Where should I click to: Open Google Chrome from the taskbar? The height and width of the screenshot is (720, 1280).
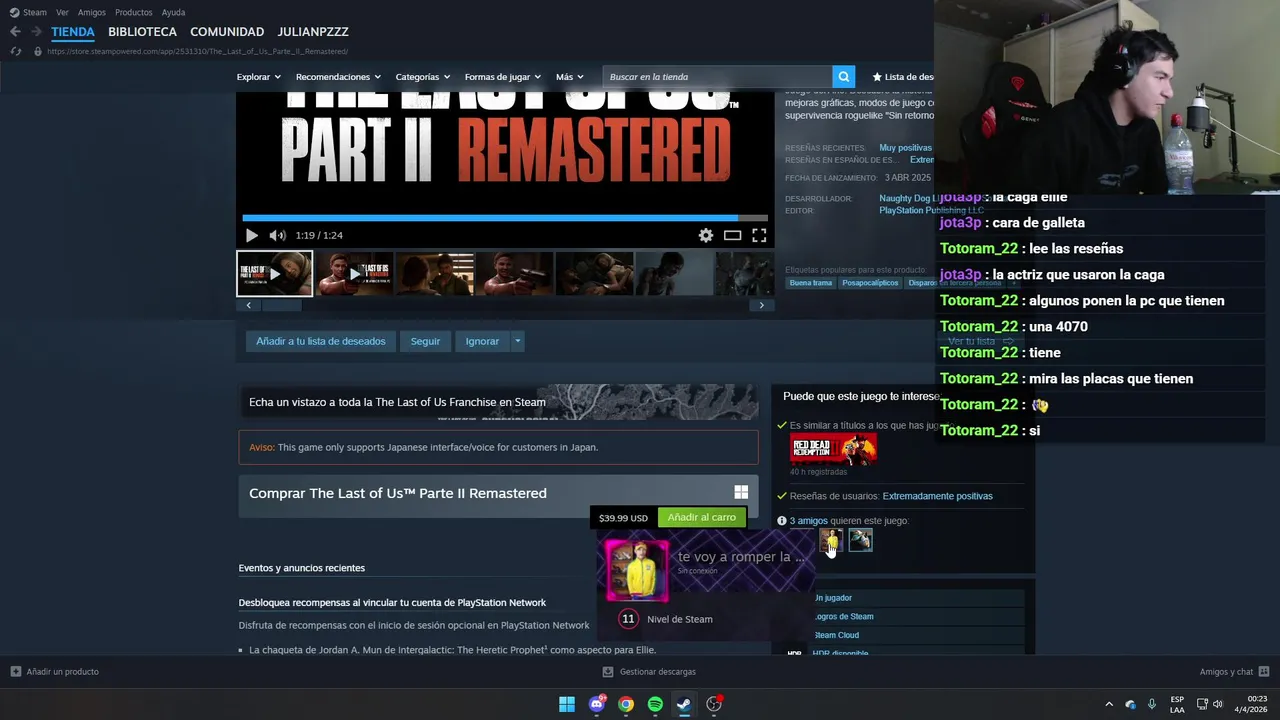click(626, 704)
